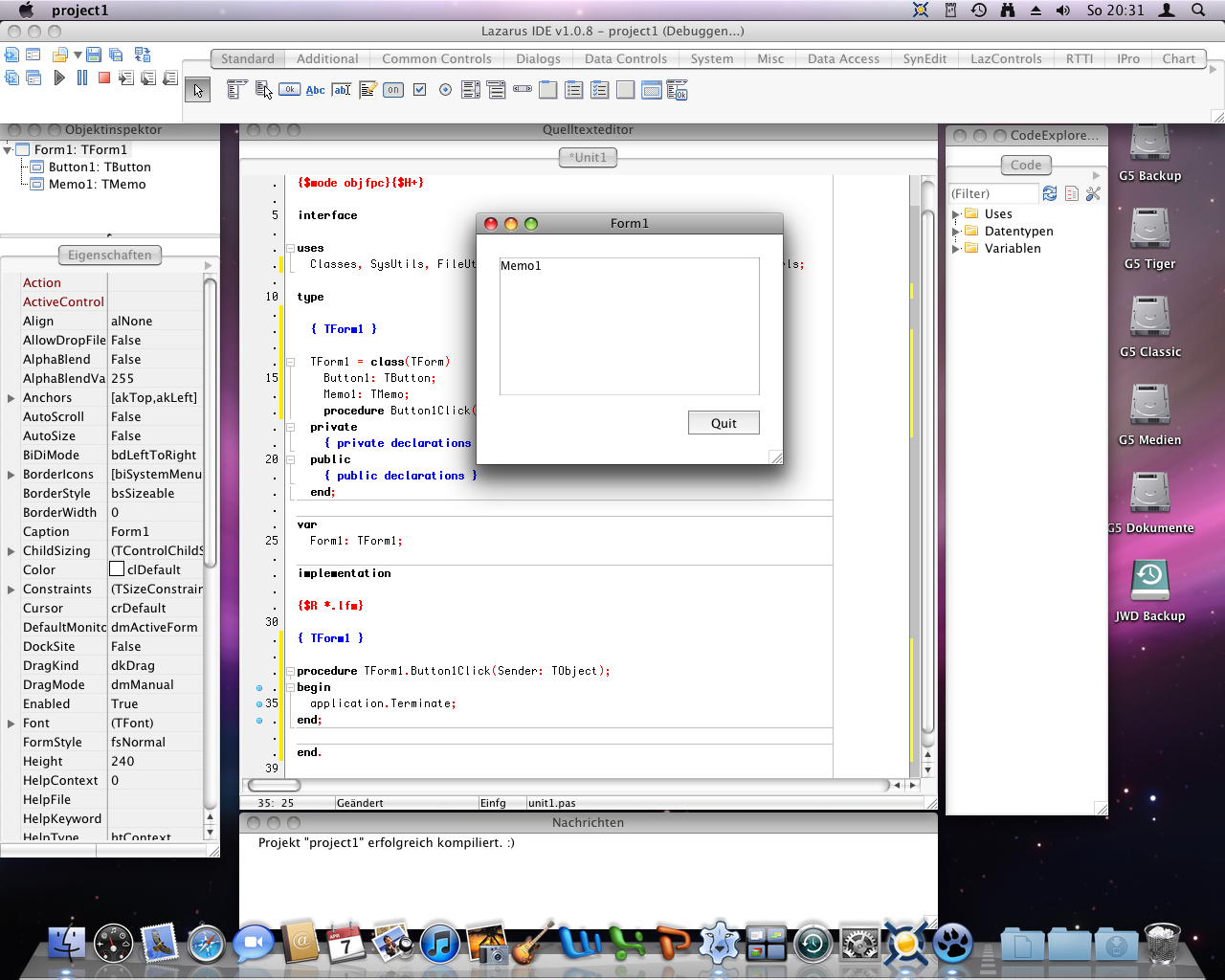Screen dimensions: 1225x980
Task: Open Spotlight search in the menu bar
Action: point(1198,11)
